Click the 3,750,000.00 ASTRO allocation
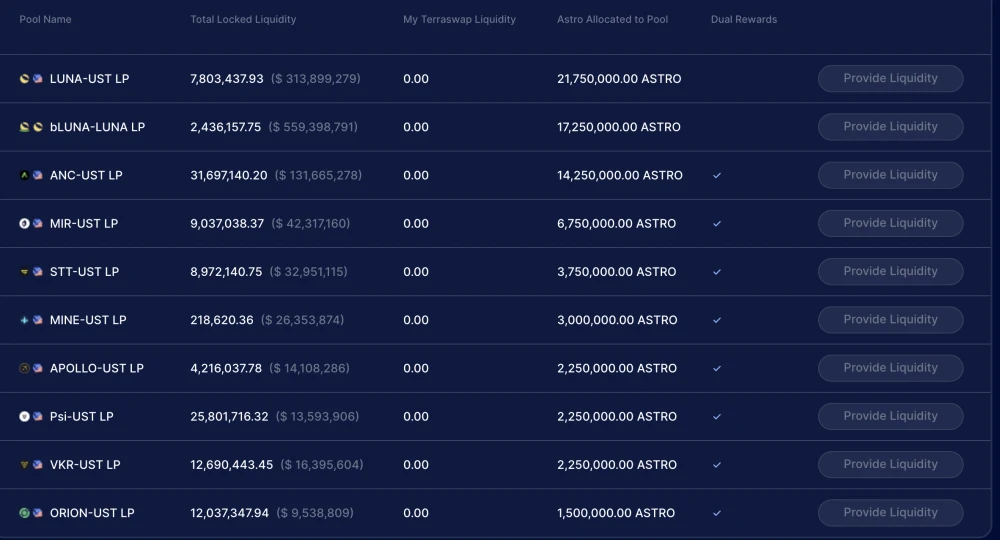The height and width of the screenshot is (540, 1000). 616,272
